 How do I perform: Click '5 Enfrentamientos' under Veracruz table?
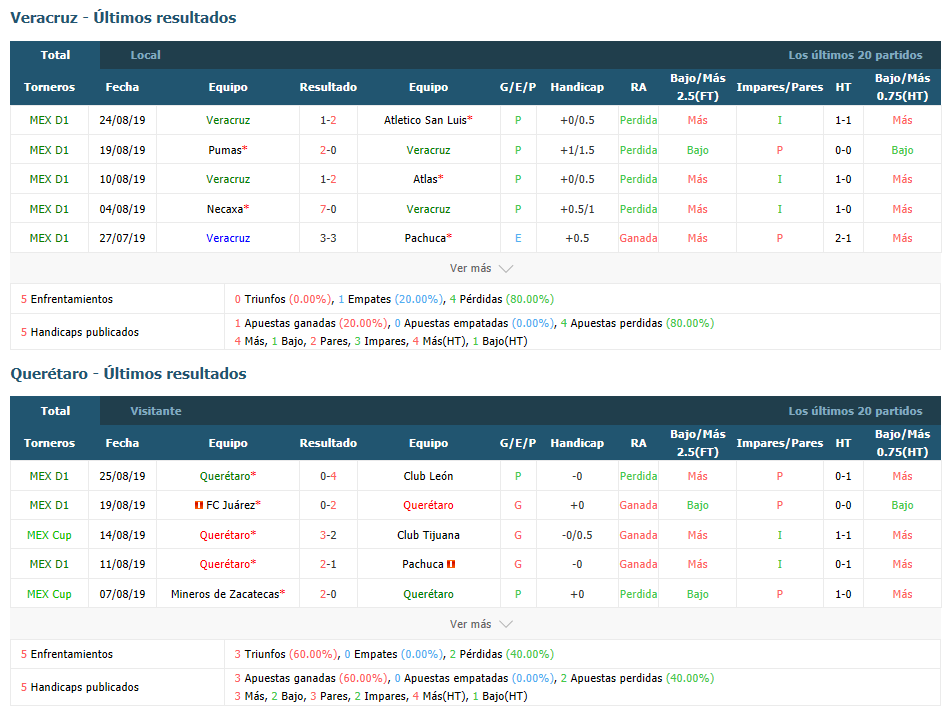[67, 299]
